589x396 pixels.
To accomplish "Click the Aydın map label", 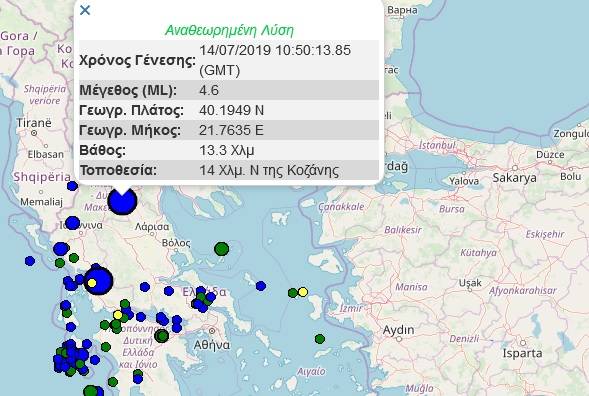I will [398, 330].
